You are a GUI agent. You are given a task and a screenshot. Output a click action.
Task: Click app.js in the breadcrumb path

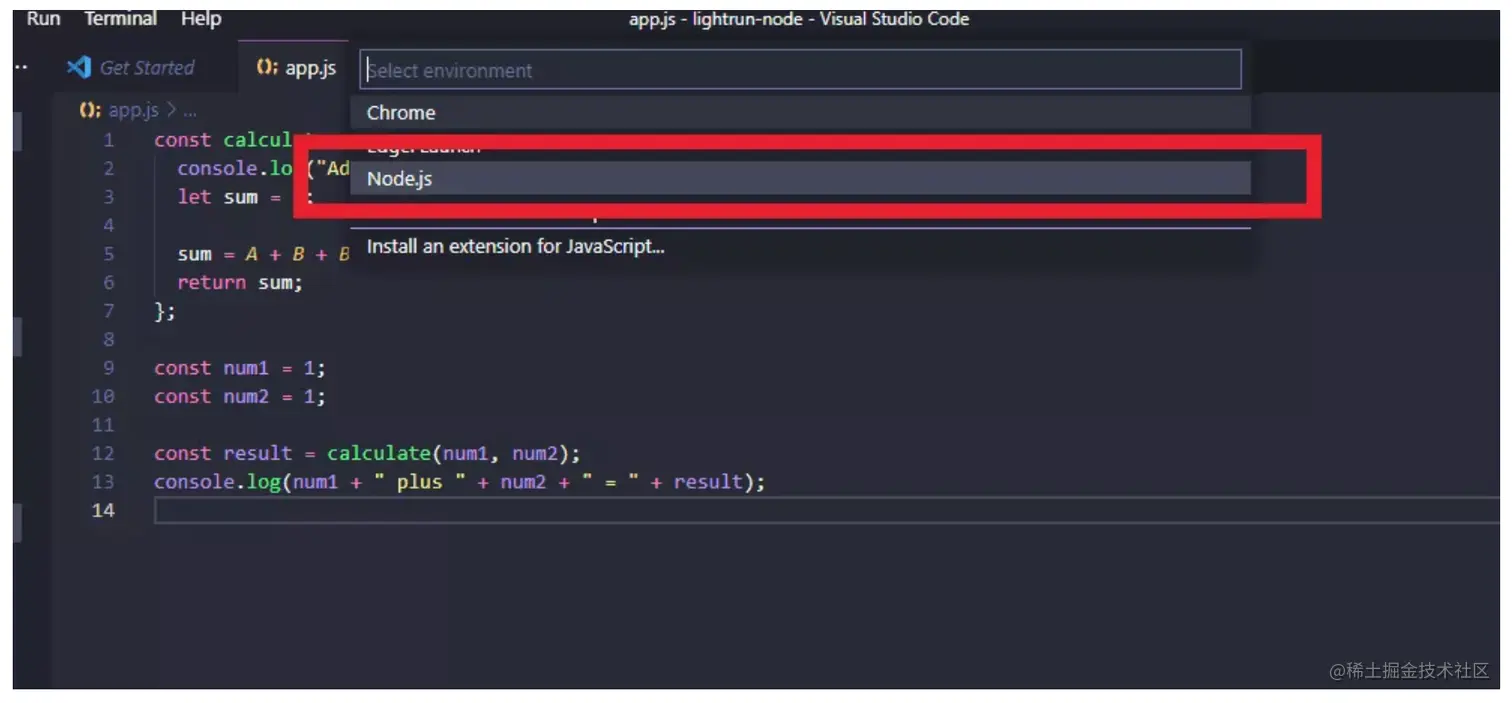pyautogui.click(x=134, y=110)
